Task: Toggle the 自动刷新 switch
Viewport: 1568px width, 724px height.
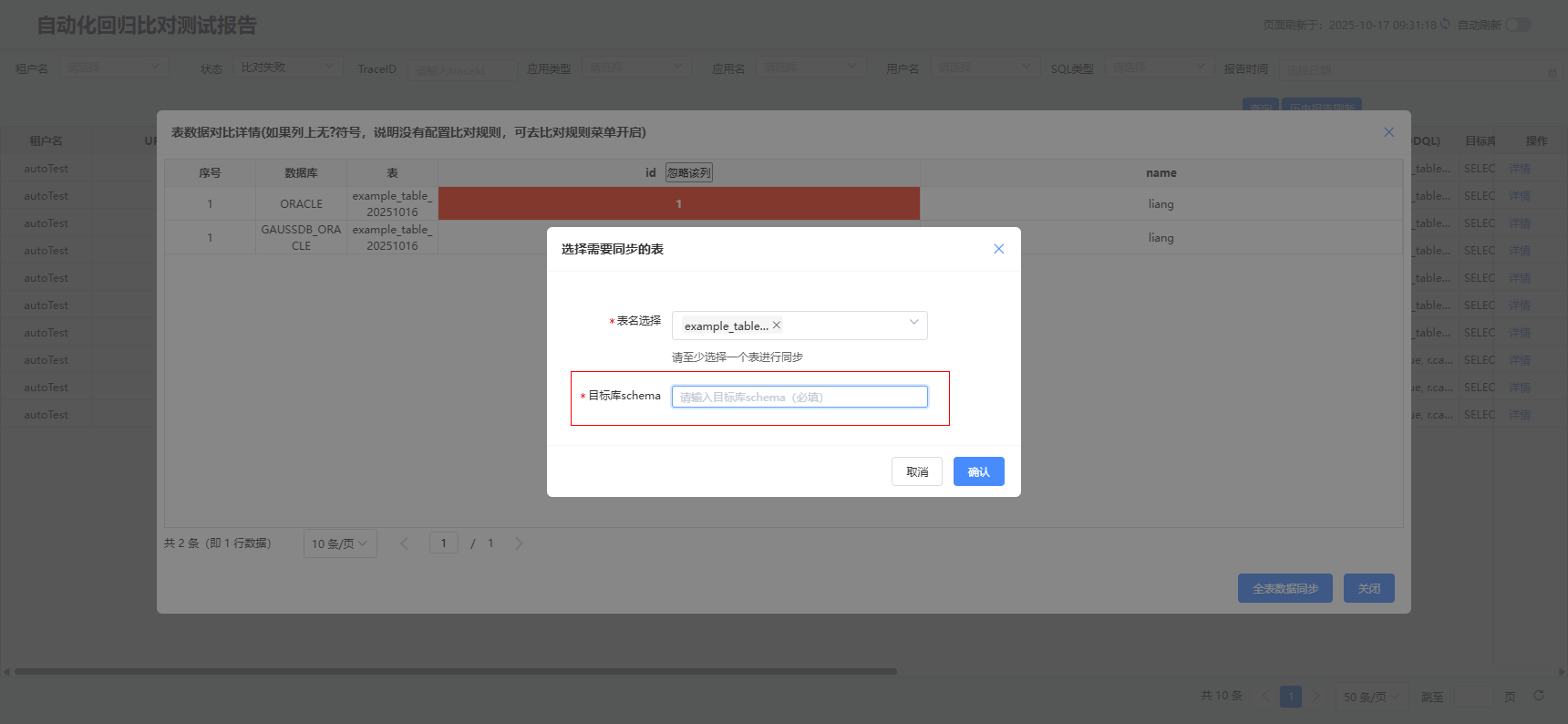Action: [x=1518, y=25]
